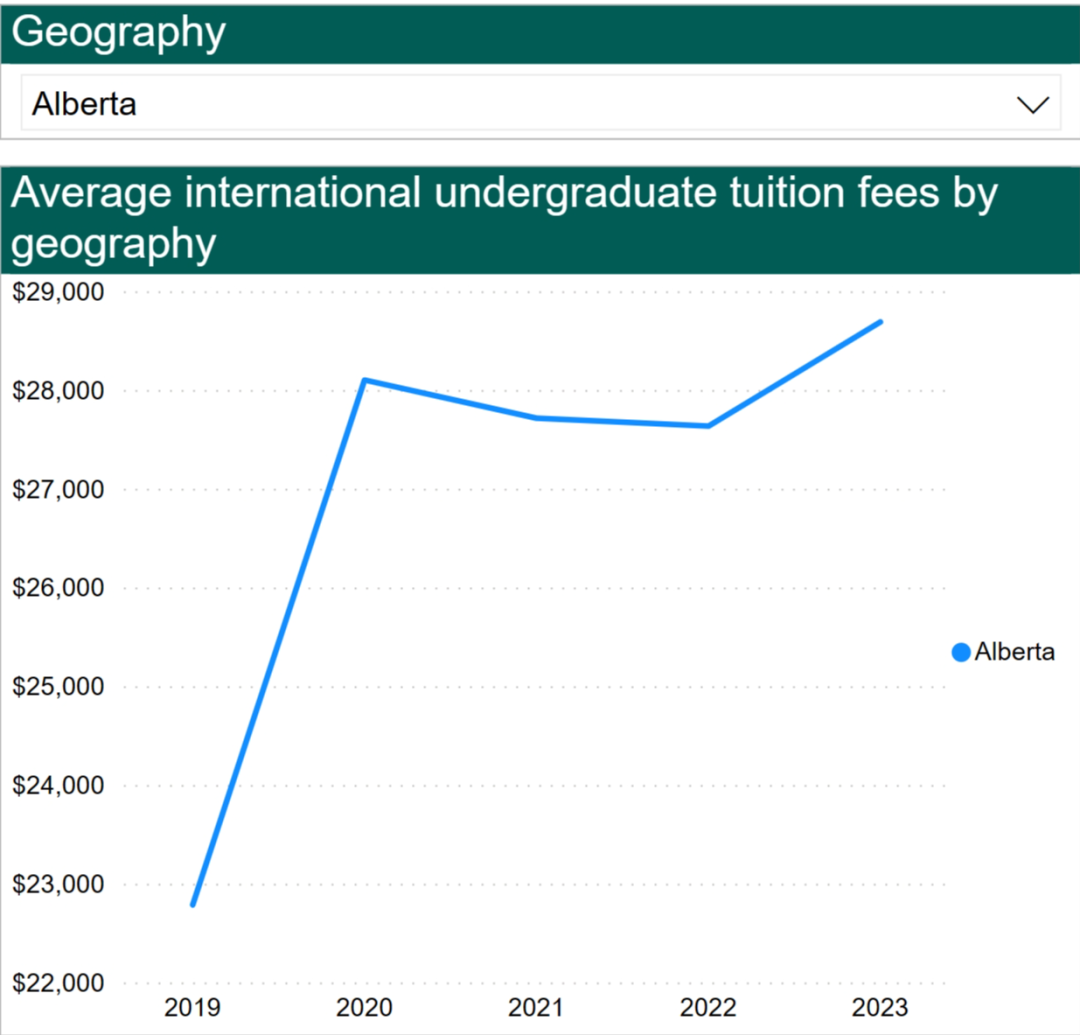Viewport: 1080px width, 1035px height.
Task: Click the 2023 x-axis label
Action: click(880, 1007)
